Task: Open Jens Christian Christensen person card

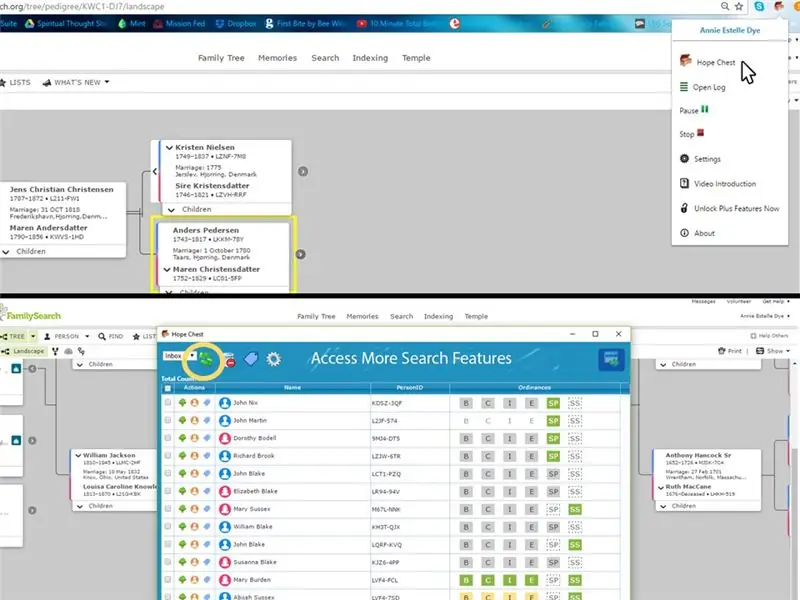Action: pos(62,189)
